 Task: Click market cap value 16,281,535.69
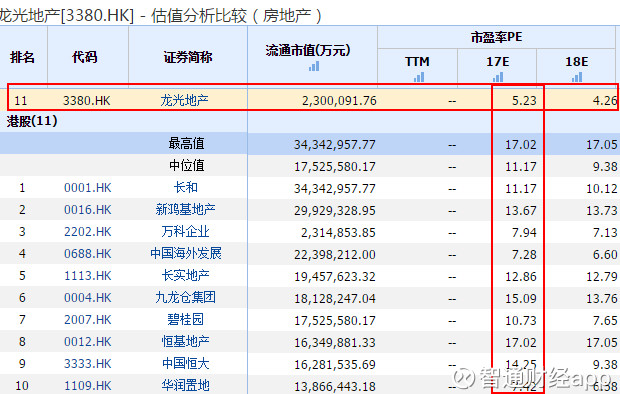pyautogui.click(x=335, y=364)
